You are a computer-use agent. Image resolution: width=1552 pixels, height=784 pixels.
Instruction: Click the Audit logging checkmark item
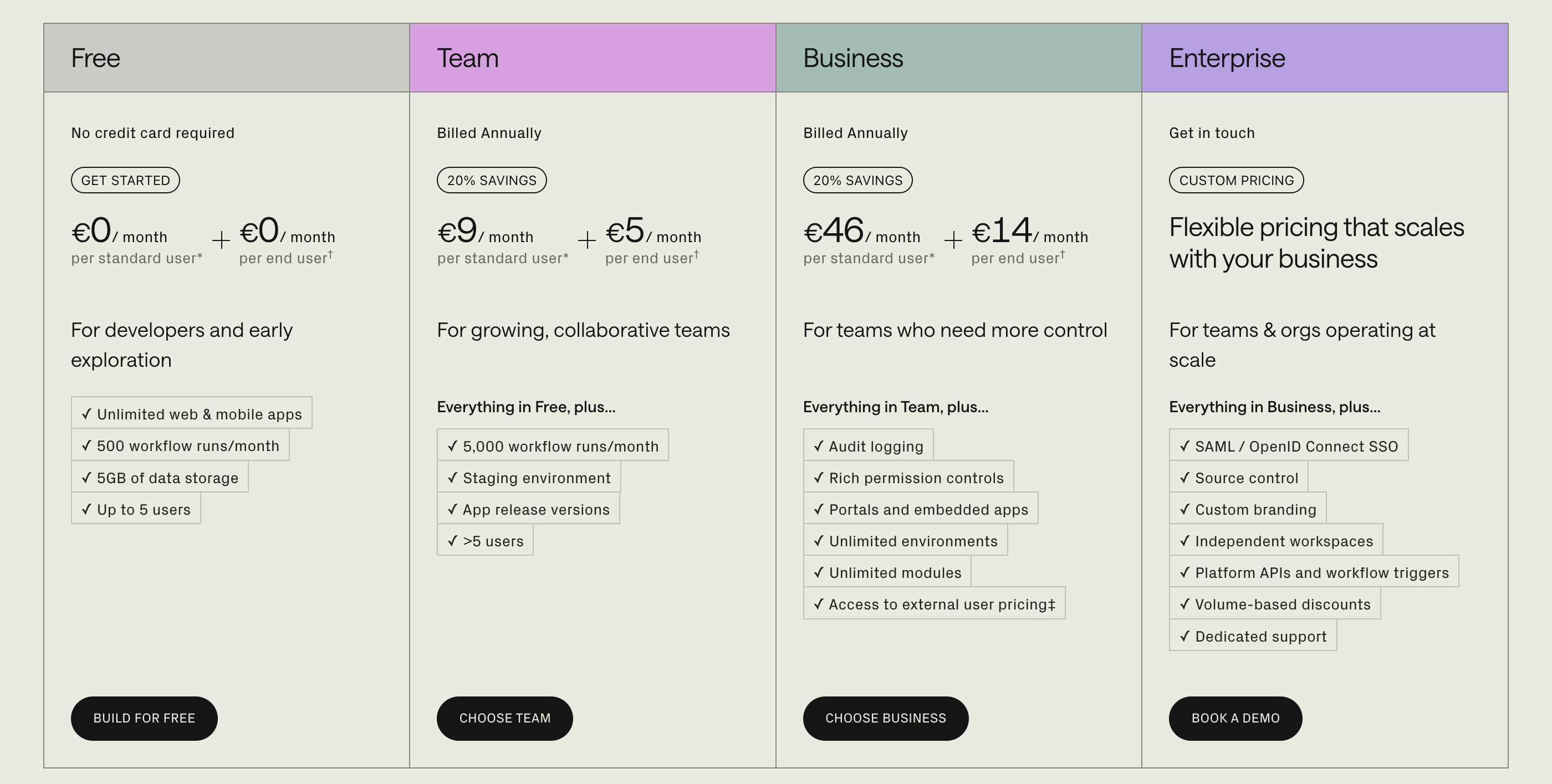click(x=867, y=445)
